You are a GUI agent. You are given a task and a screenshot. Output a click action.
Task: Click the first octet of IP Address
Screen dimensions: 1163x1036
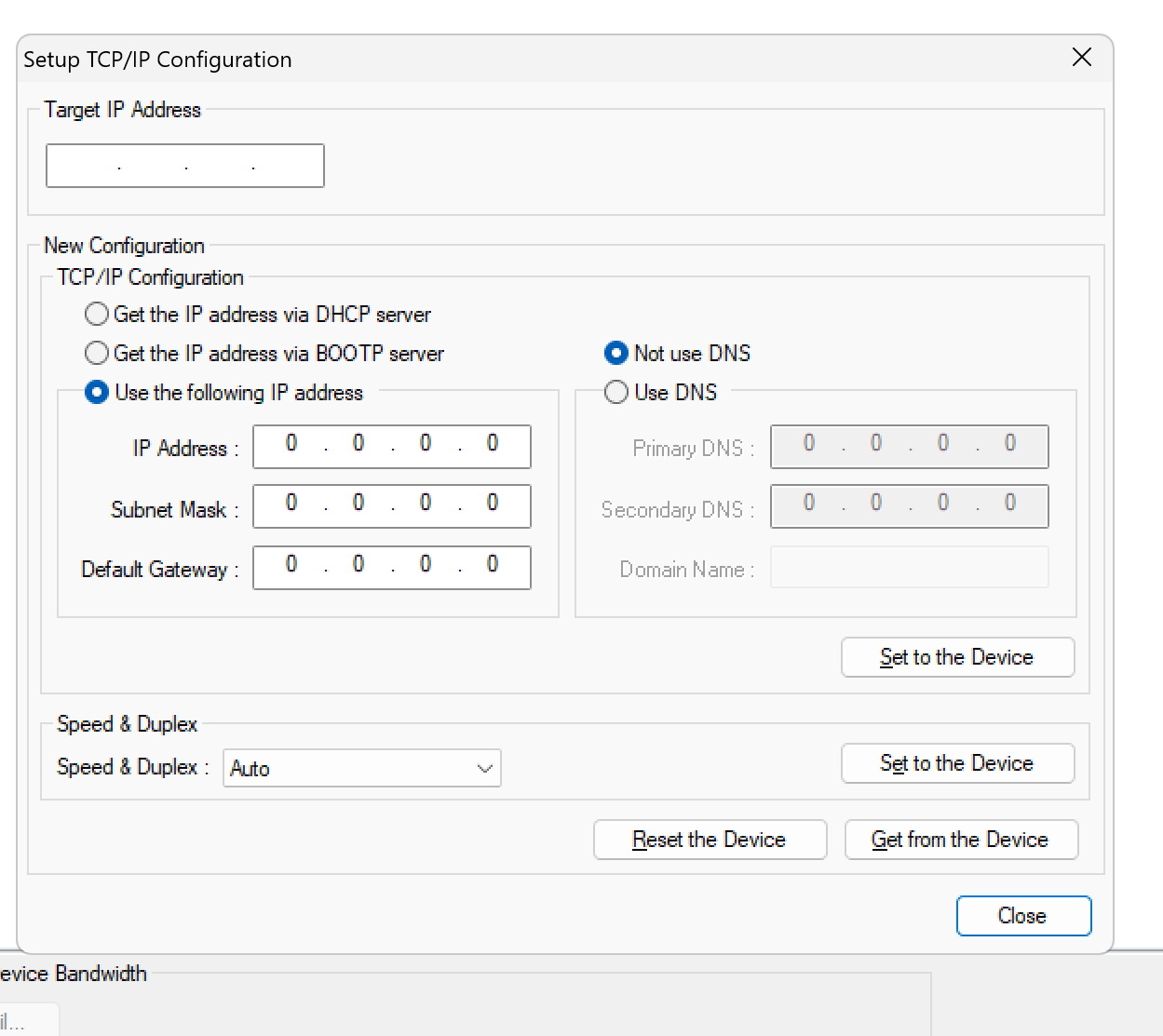(291, 444)
